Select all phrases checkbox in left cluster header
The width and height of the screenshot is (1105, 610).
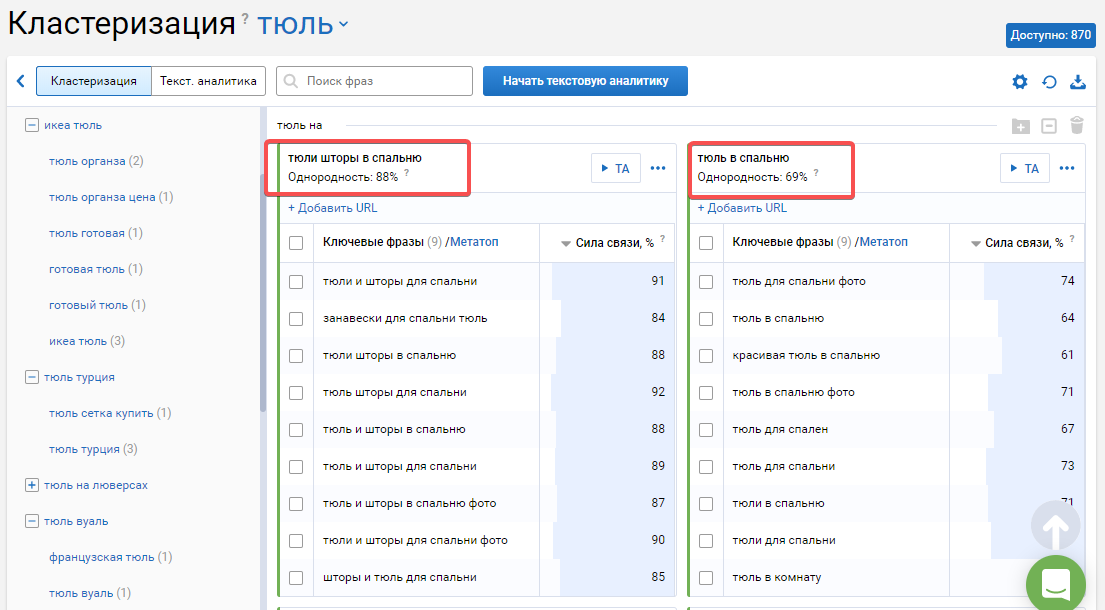pos(296,243)
